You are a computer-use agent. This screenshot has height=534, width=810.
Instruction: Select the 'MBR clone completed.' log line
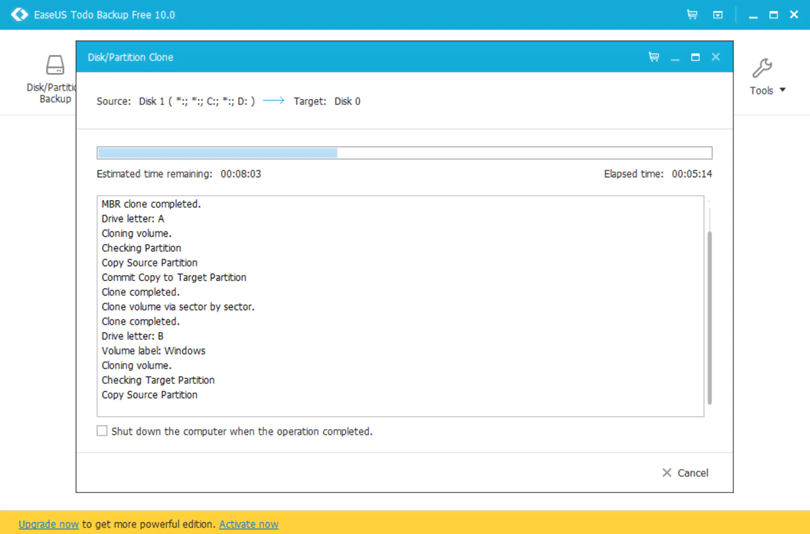[x=151, y=204]
